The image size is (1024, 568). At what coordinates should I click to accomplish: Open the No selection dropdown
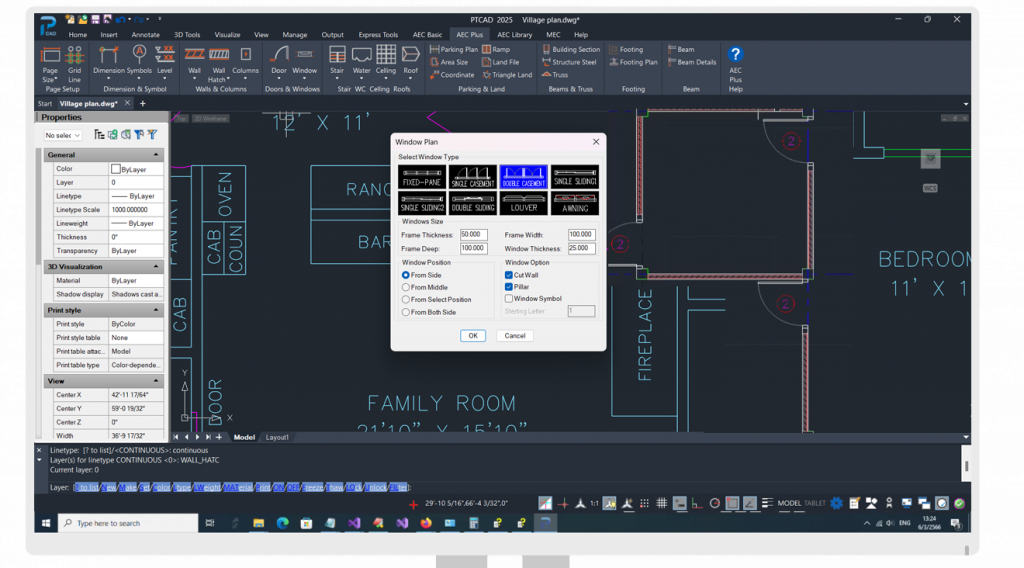(62, 135)
